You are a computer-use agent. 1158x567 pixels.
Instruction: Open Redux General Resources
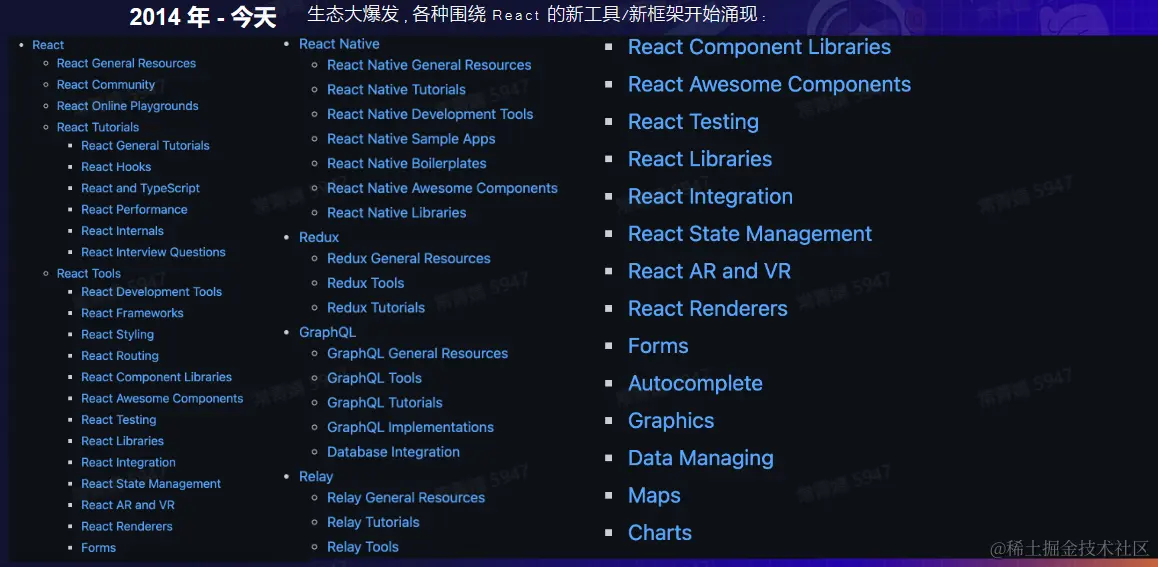[409, 258]
